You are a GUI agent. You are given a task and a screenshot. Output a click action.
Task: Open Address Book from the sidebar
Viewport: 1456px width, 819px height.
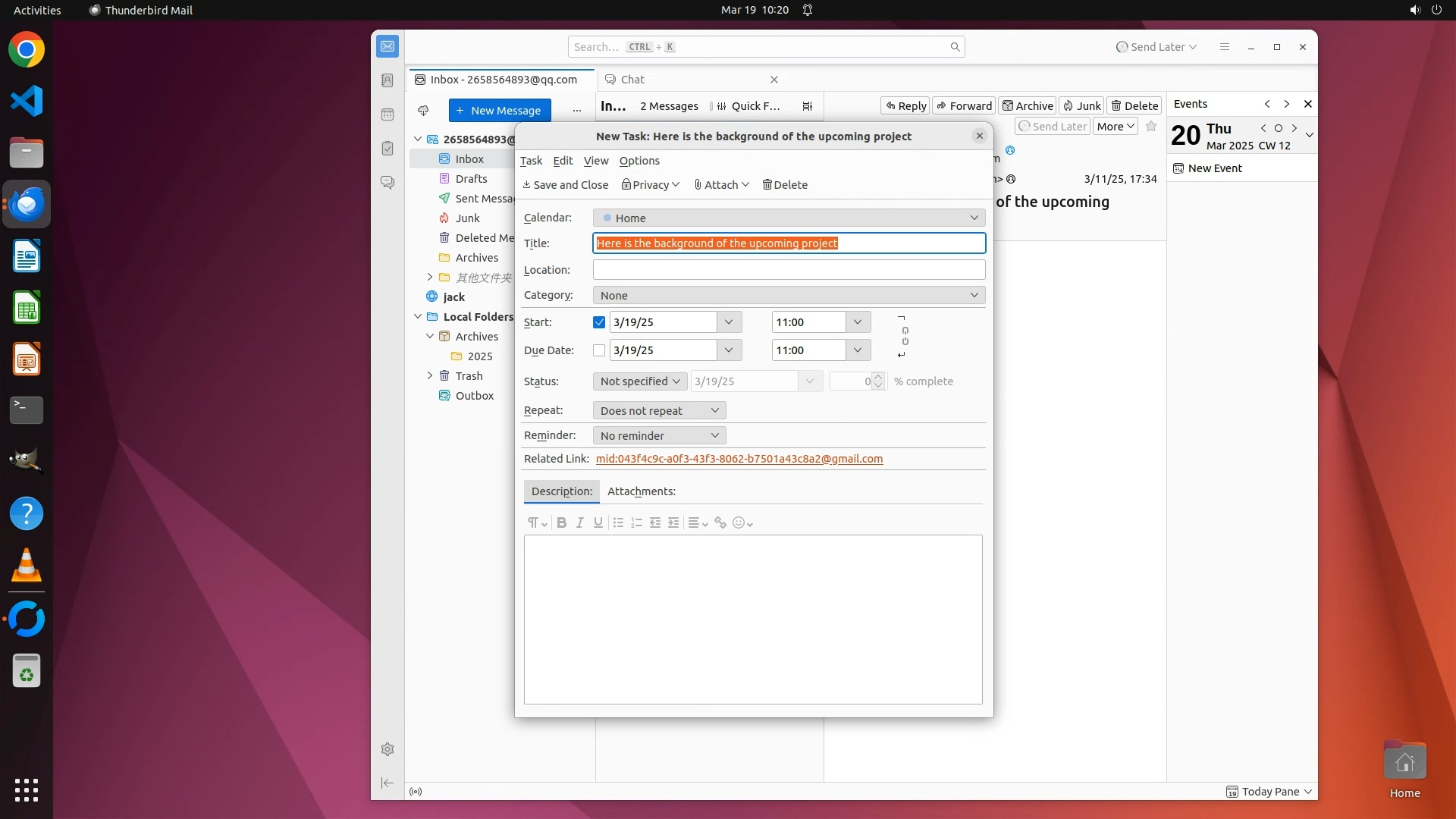(x=388, y=80)
